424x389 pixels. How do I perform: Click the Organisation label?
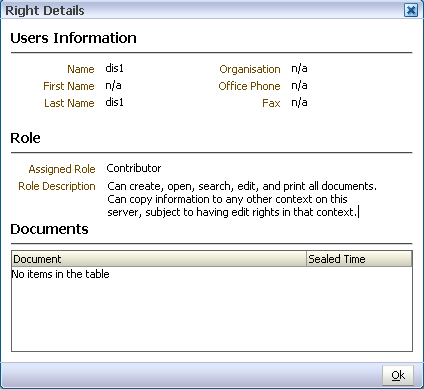pos(250,69)
